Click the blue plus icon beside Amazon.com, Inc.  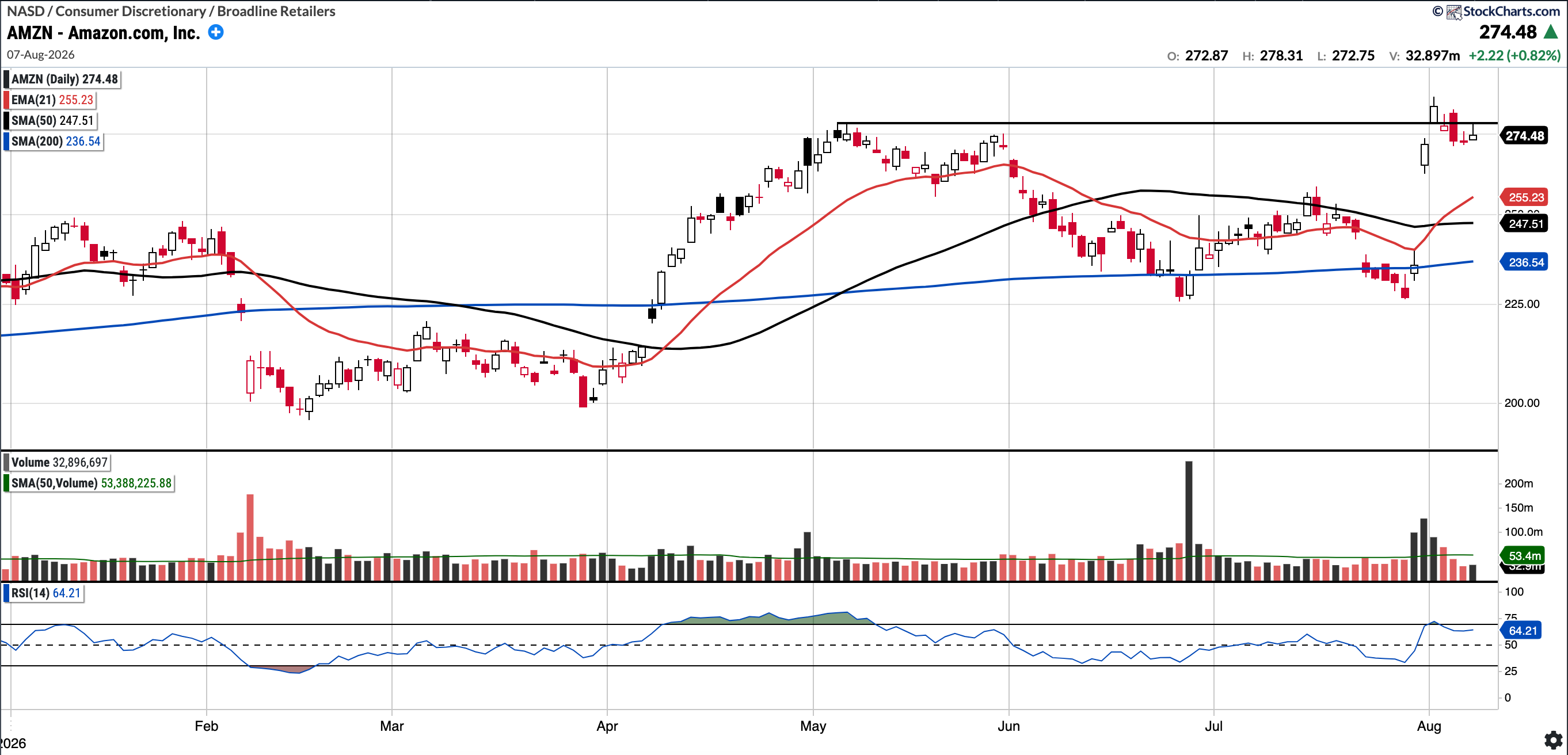215,32
